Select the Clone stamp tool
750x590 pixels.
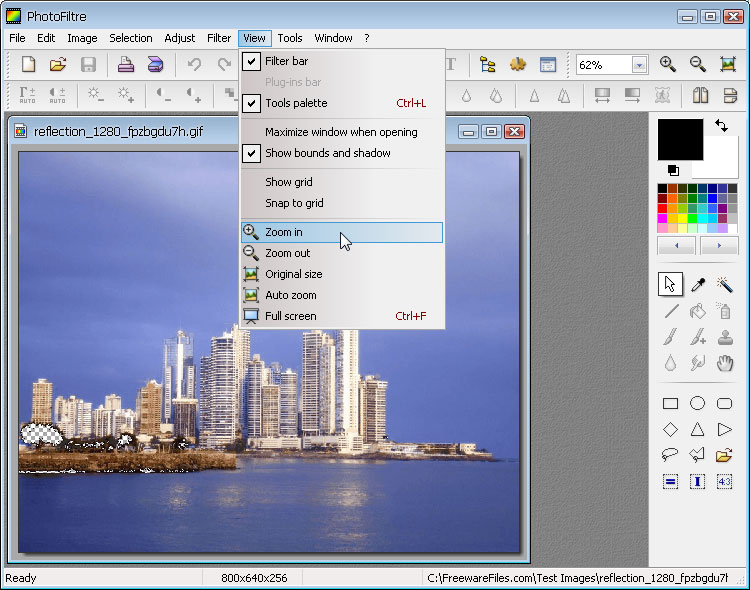tap(725, 337)
